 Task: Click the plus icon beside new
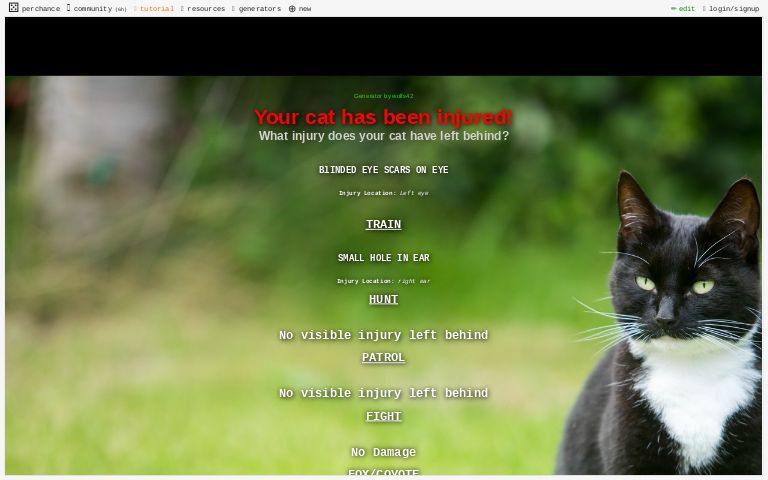pos(292,8)
